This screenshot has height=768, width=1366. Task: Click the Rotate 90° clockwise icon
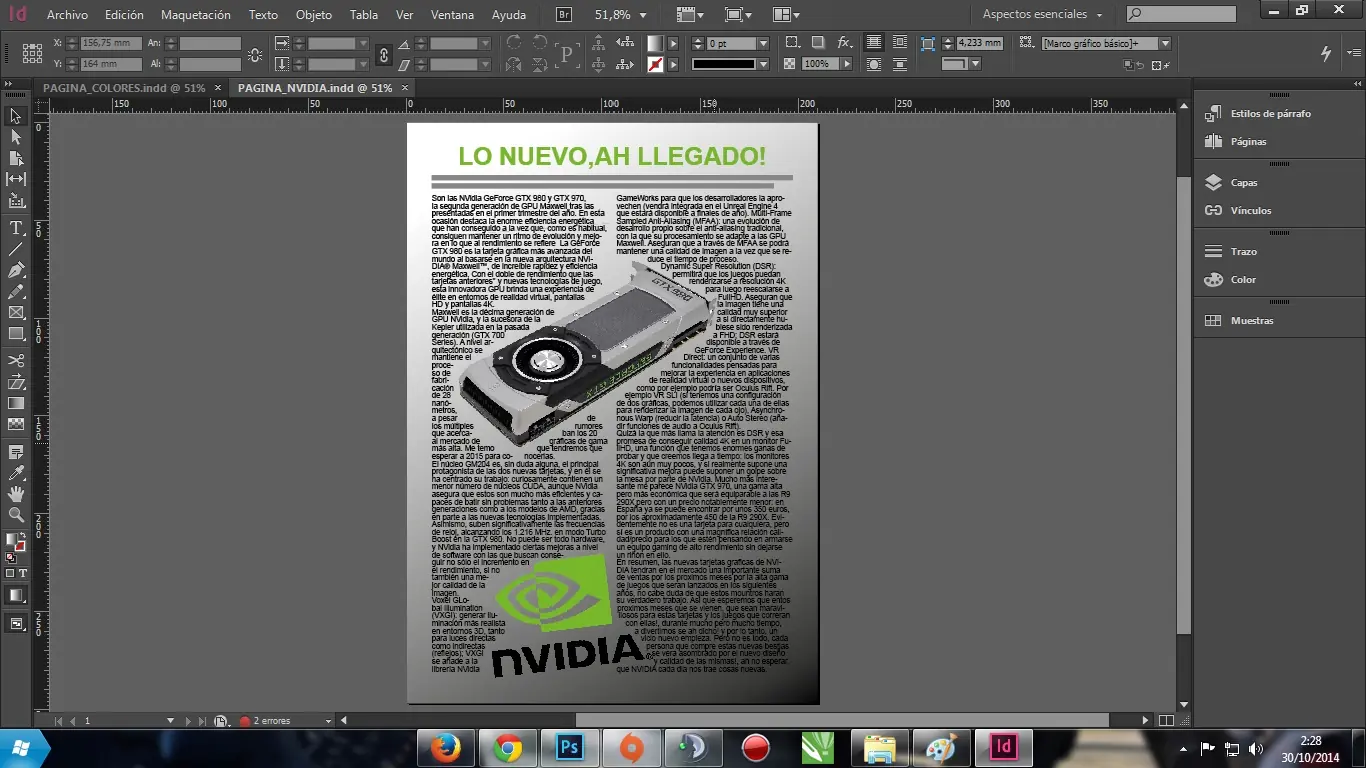click(514, 43)
